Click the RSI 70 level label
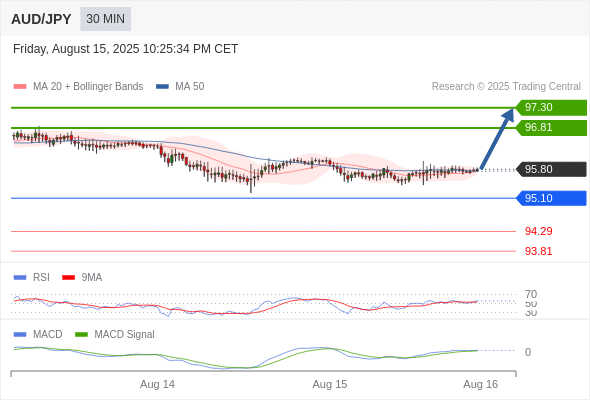 click(x=531, y=294)
